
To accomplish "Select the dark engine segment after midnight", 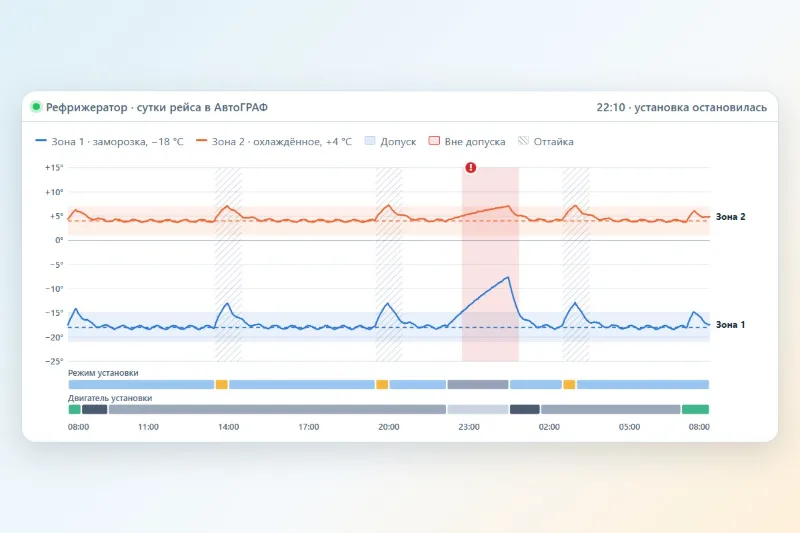I will (x=524, y=409).
